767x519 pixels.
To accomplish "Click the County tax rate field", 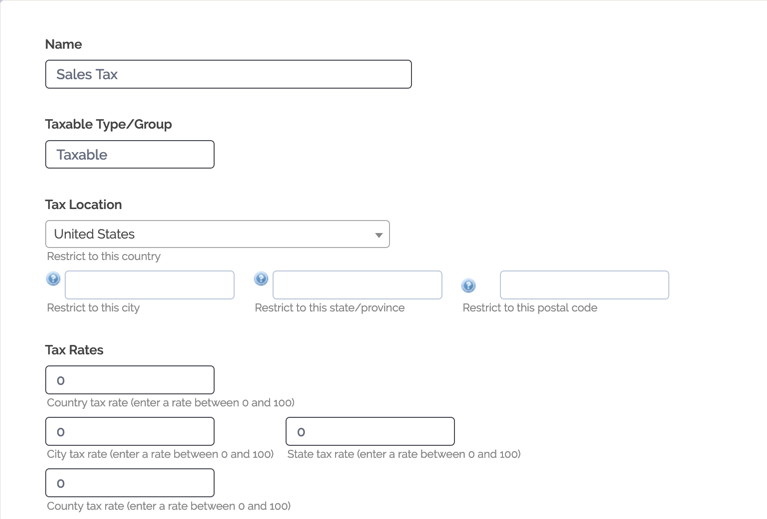I will pyautogui.click(x=130, y=483).
